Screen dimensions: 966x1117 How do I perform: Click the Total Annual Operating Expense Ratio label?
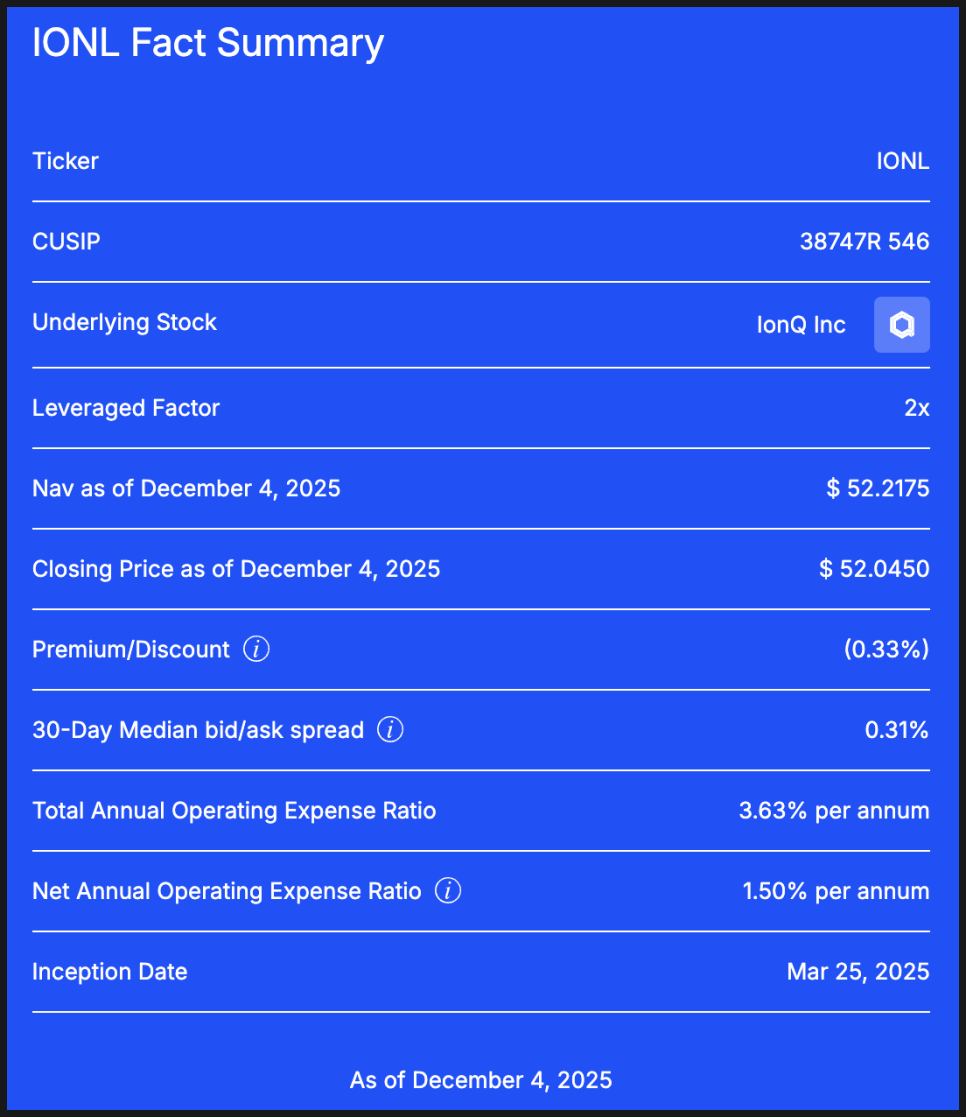coord(234,811)
